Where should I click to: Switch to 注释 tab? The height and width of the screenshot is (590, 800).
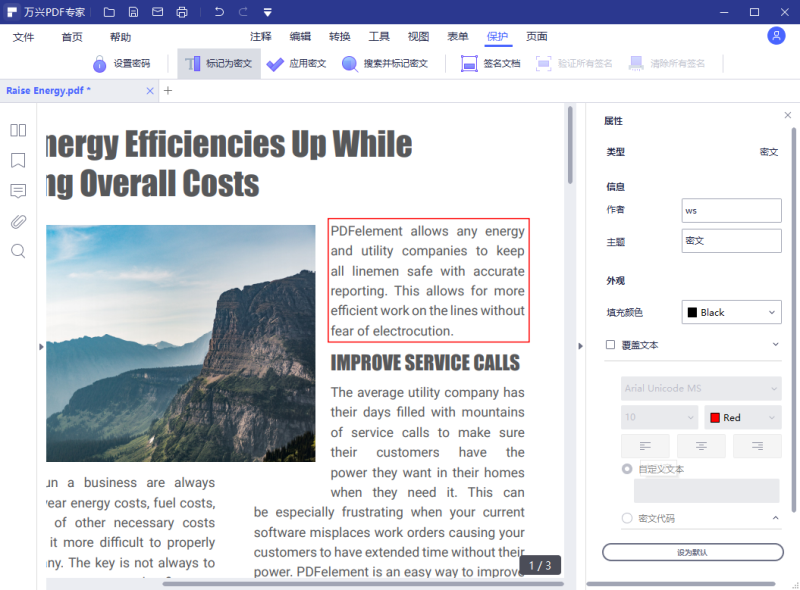click(x=261, y=36)
